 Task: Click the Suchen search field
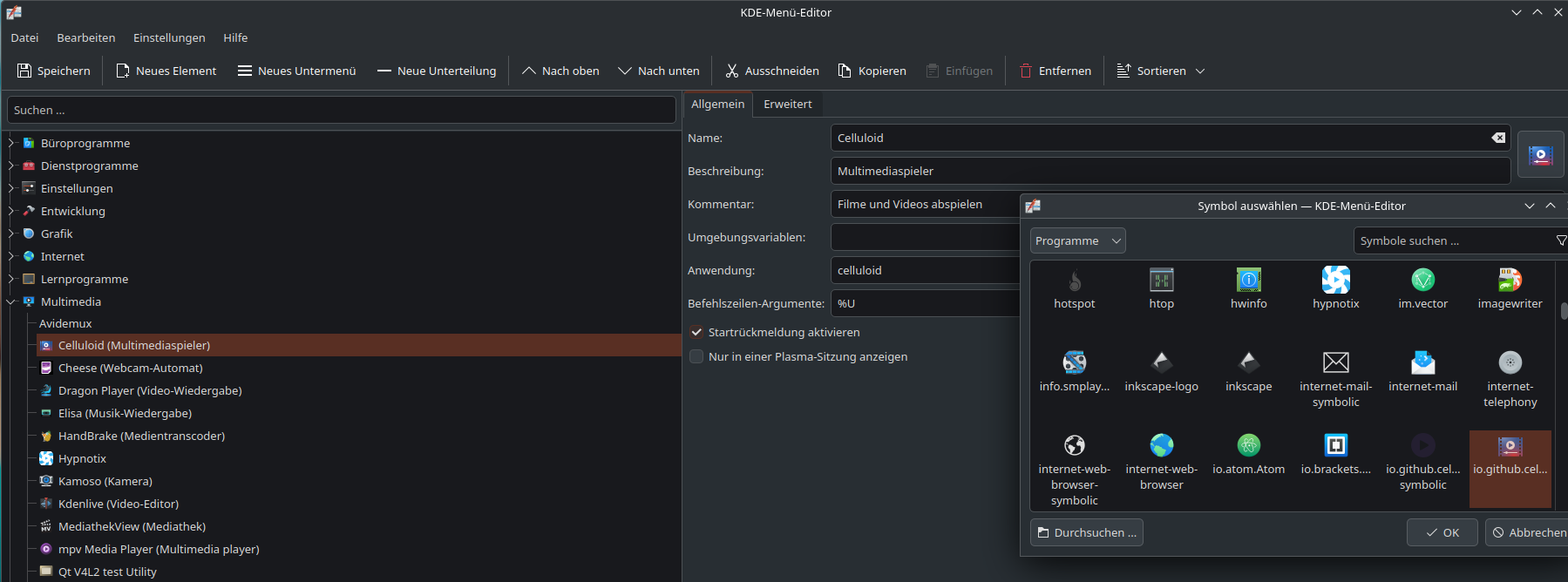(x=341, y=110)
